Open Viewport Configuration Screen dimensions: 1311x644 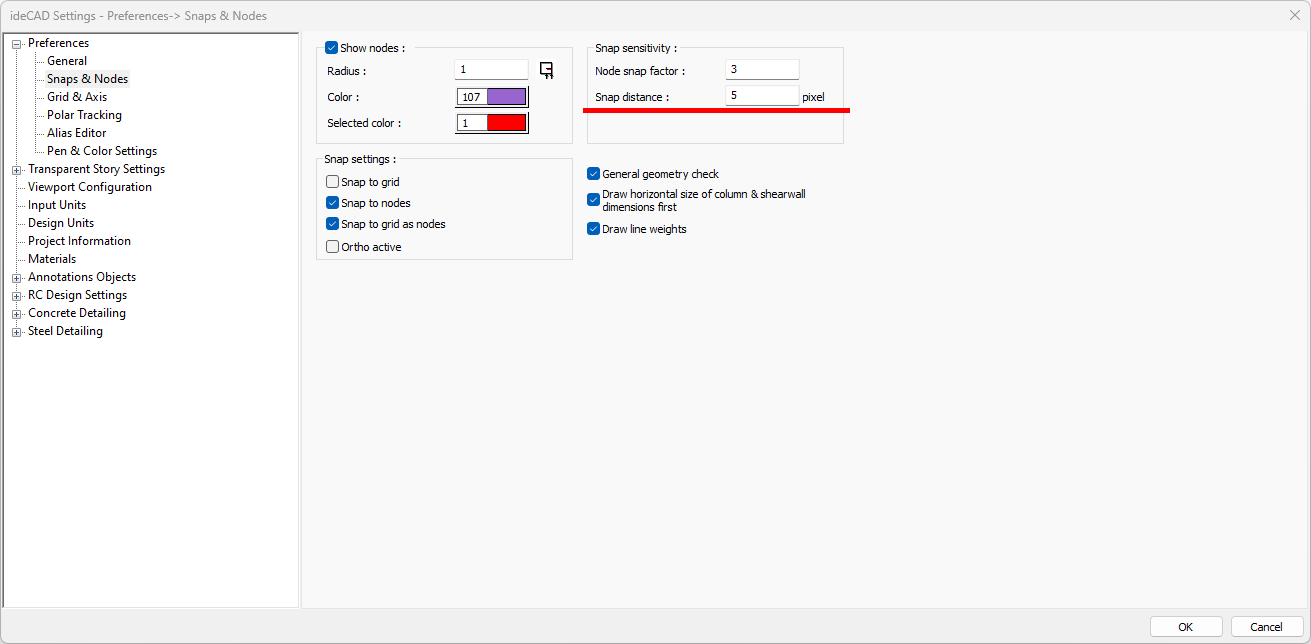[x=90, y=187]
